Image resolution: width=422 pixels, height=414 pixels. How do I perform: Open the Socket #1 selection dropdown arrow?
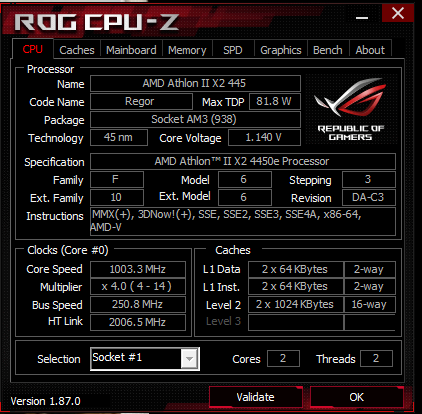[x=189, y=359]
